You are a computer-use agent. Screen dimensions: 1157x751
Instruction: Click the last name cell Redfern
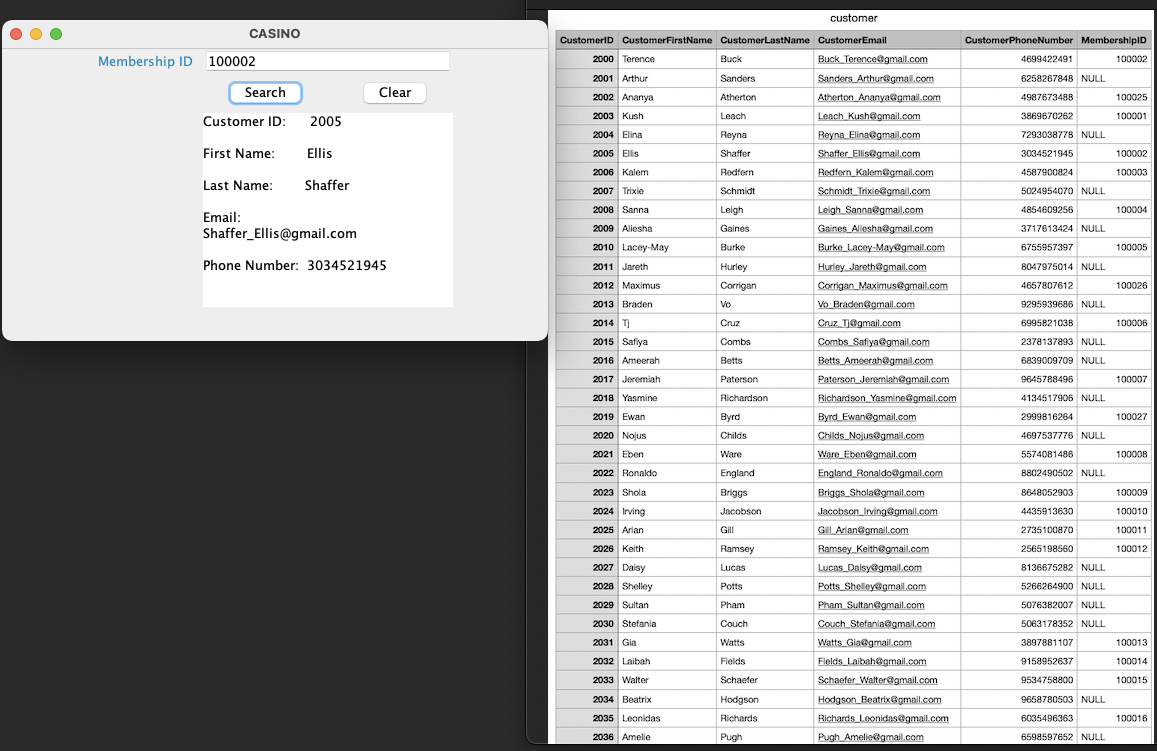[764, 173]
